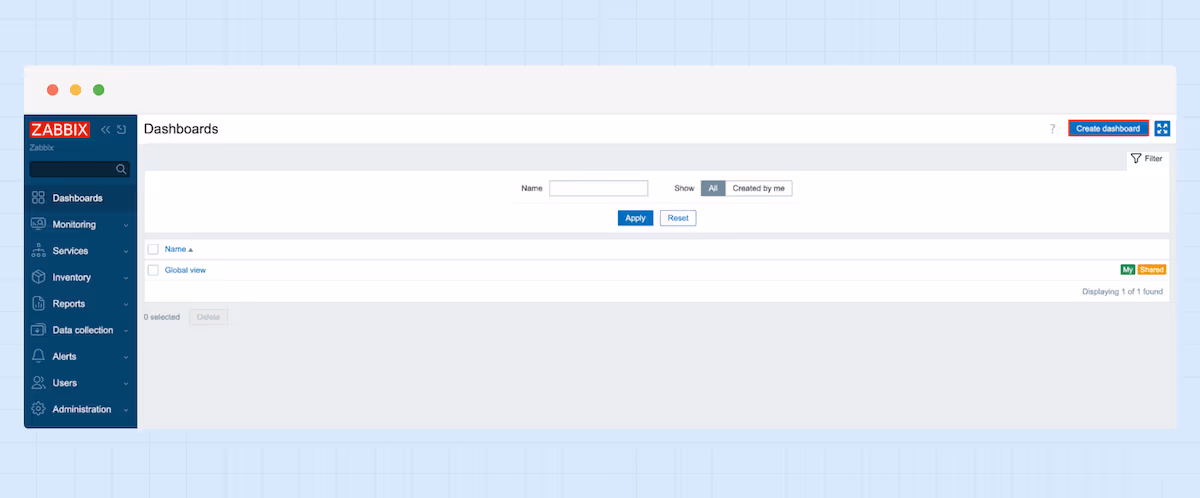1200x498 pixels.
Task: Click the Alerts bell icon
Action: (x=38, y=356)
